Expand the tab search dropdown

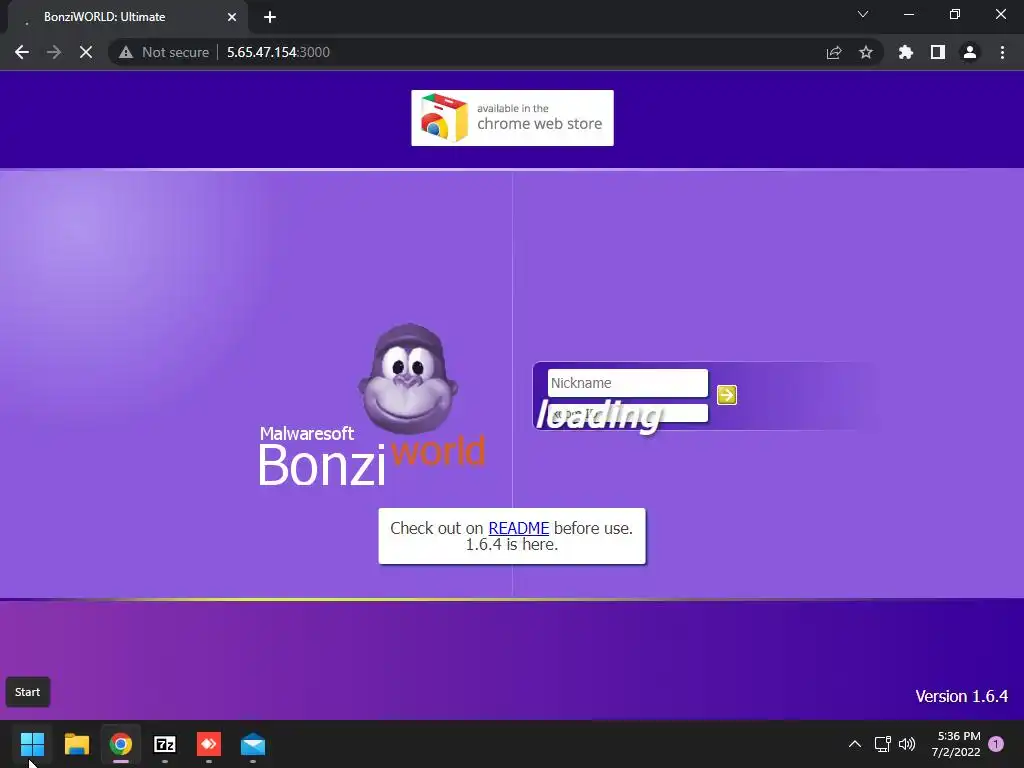[863, 14]
